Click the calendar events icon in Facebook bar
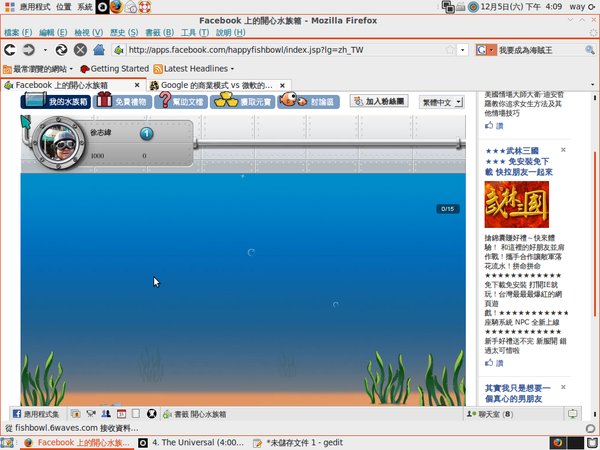The width and height of the screenshot is (600, 450). click(x=121, y=414)
